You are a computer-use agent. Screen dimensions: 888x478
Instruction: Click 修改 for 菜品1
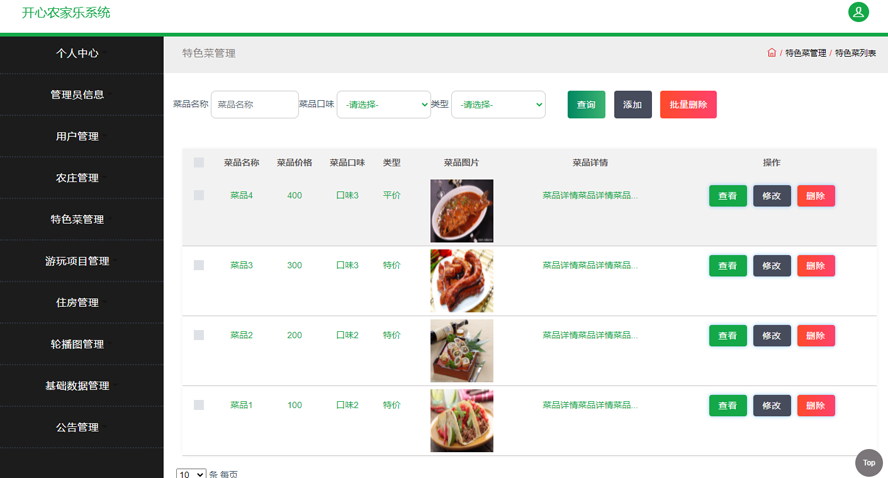772,406
